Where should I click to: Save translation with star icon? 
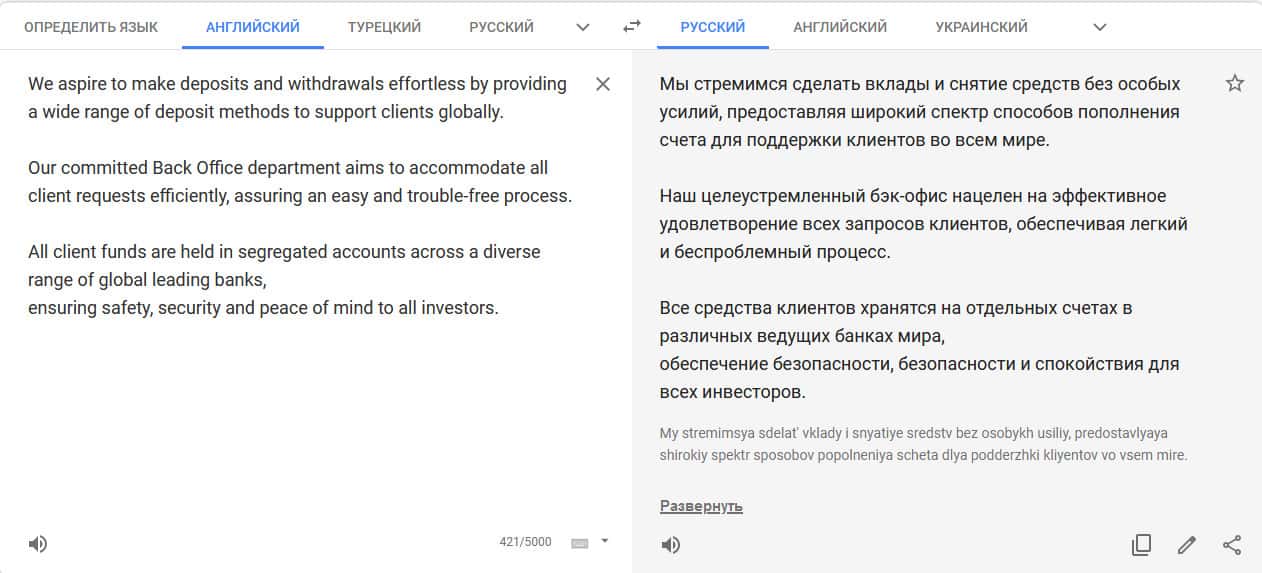click(x=1235, y=84)
